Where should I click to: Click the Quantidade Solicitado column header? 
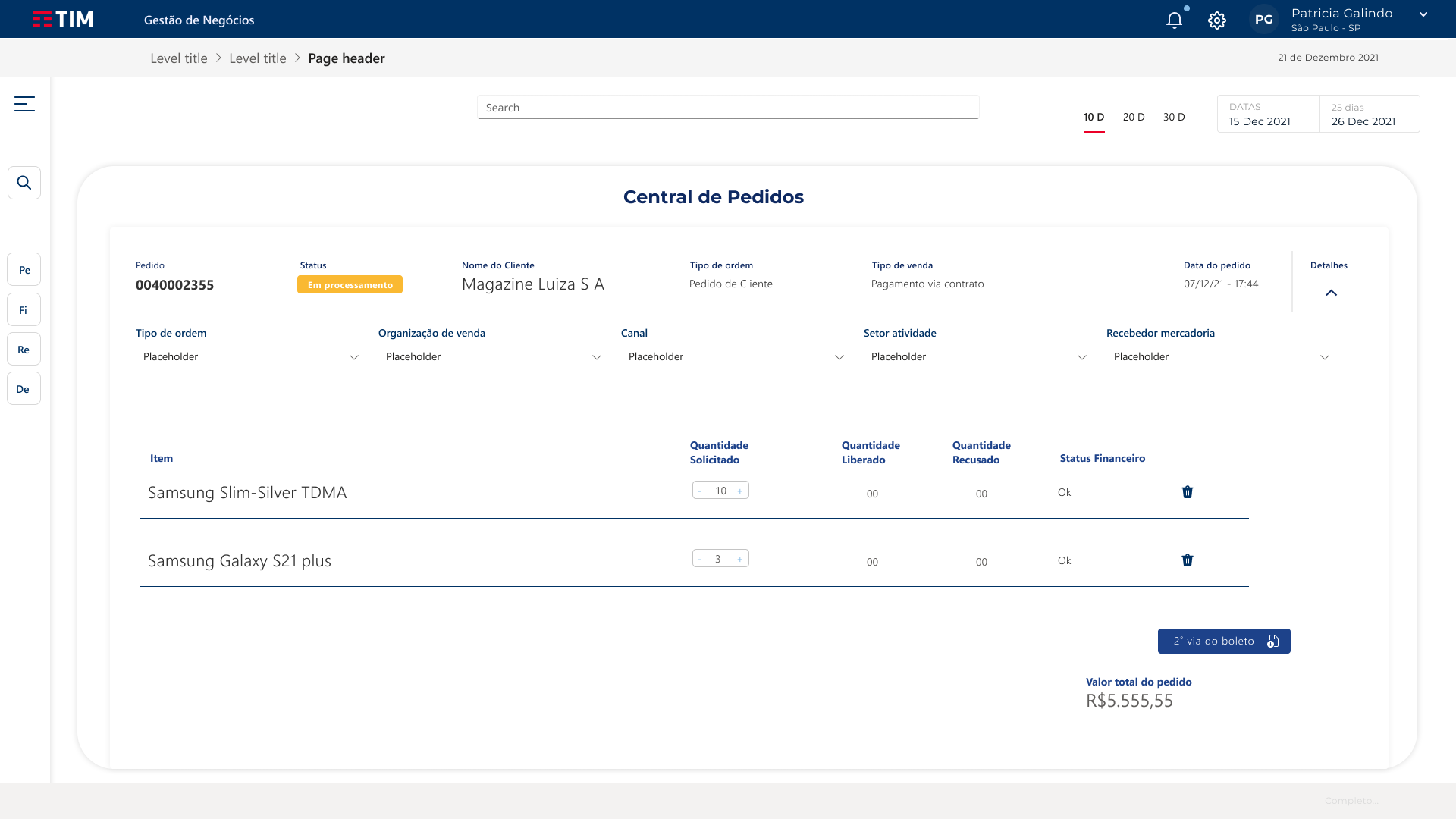click(x=719, y=453)
